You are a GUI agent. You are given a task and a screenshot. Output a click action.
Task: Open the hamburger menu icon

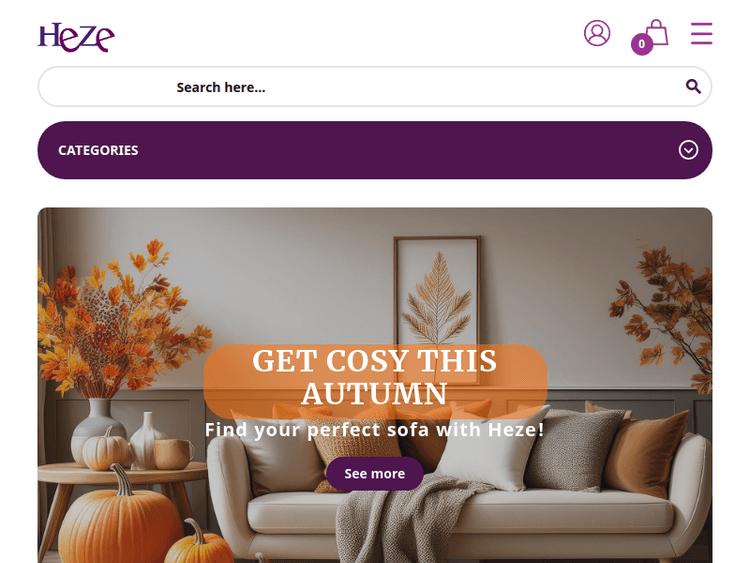[701, 33]
